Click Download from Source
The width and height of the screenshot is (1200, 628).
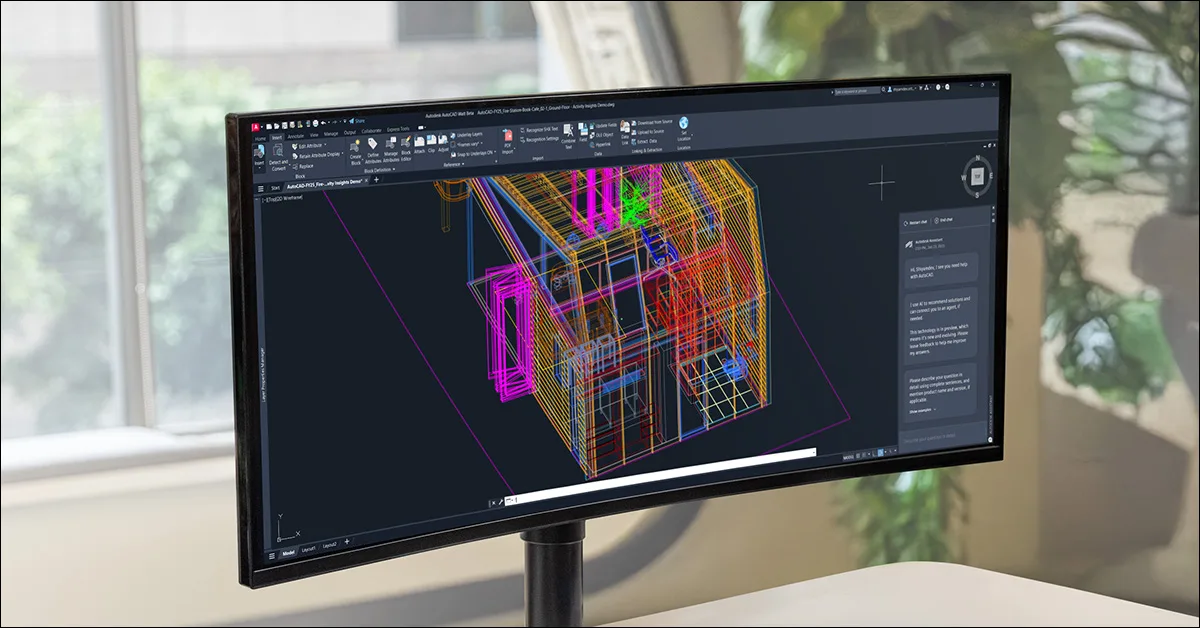652,122
